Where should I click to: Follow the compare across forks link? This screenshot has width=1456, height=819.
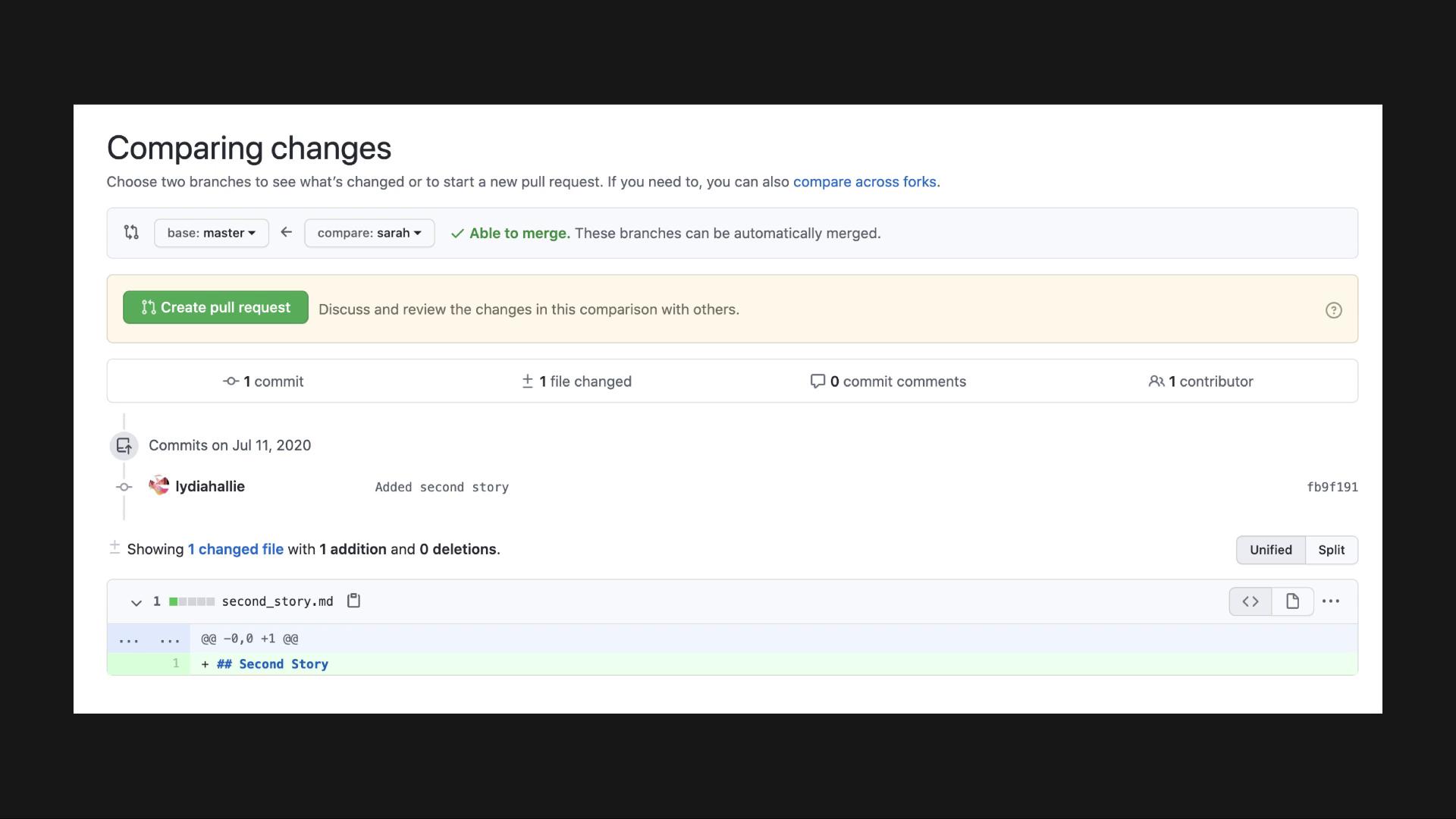pos(864,182)
